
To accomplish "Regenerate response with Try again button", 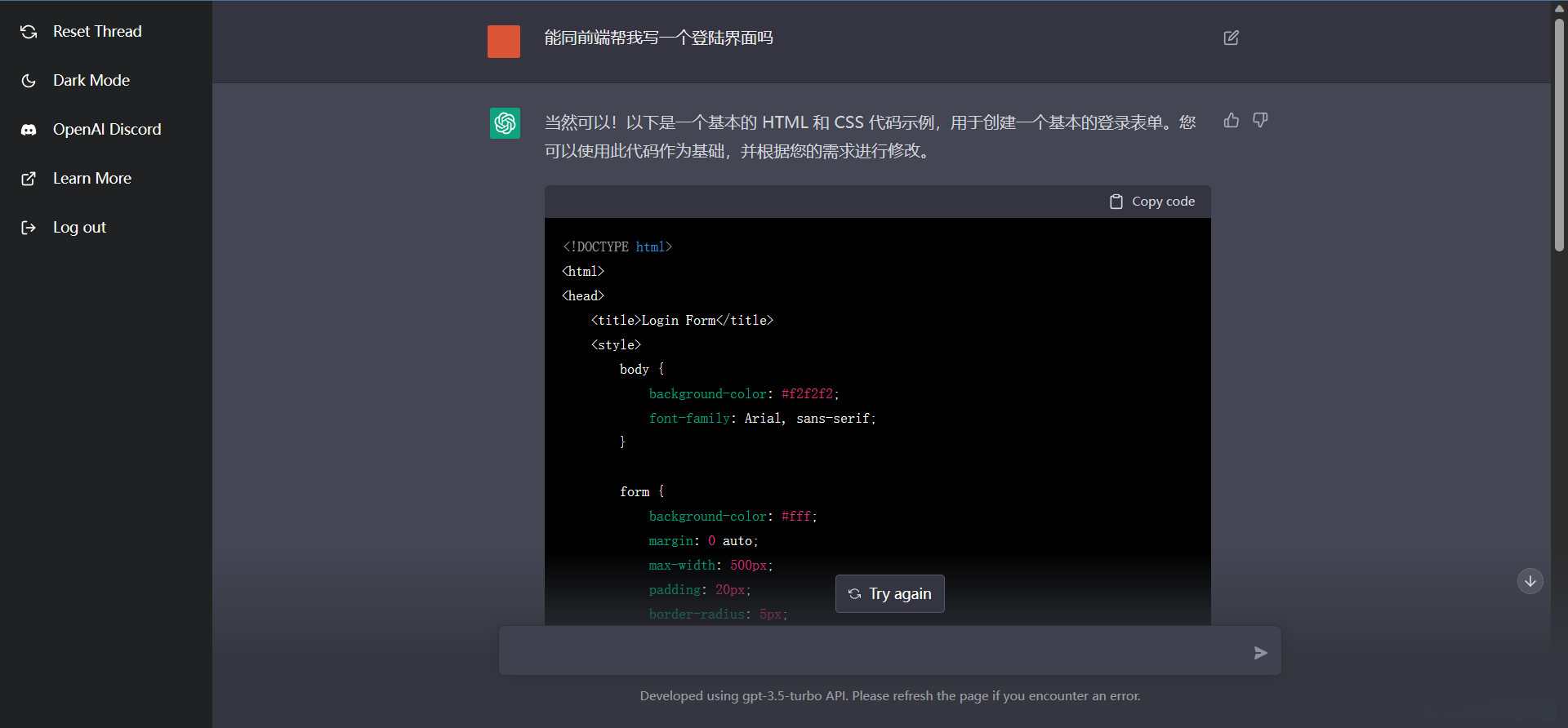I will tap(890, 594).
